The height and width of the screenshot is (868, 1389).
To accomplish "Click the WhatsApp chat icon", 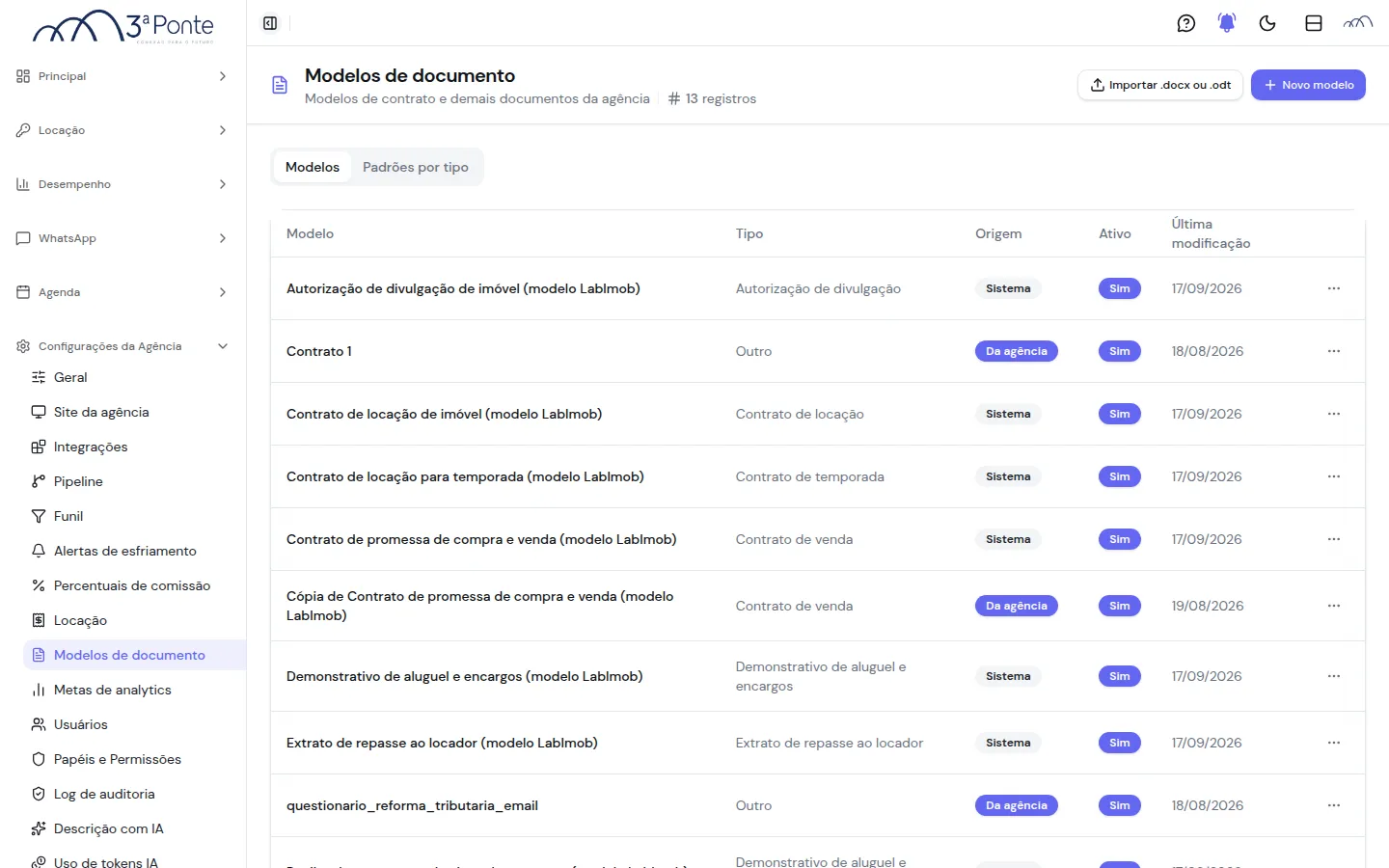I will [23, 238].
